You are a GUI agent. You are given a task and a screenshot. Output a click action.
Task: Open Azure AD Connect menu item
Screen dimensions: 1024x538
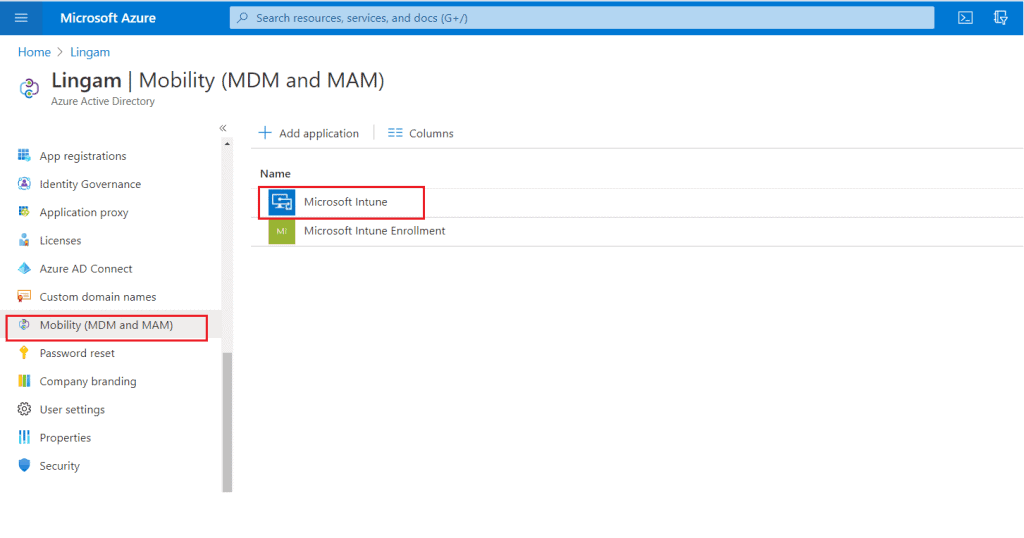pyautogui.click(x=86, y=268)
